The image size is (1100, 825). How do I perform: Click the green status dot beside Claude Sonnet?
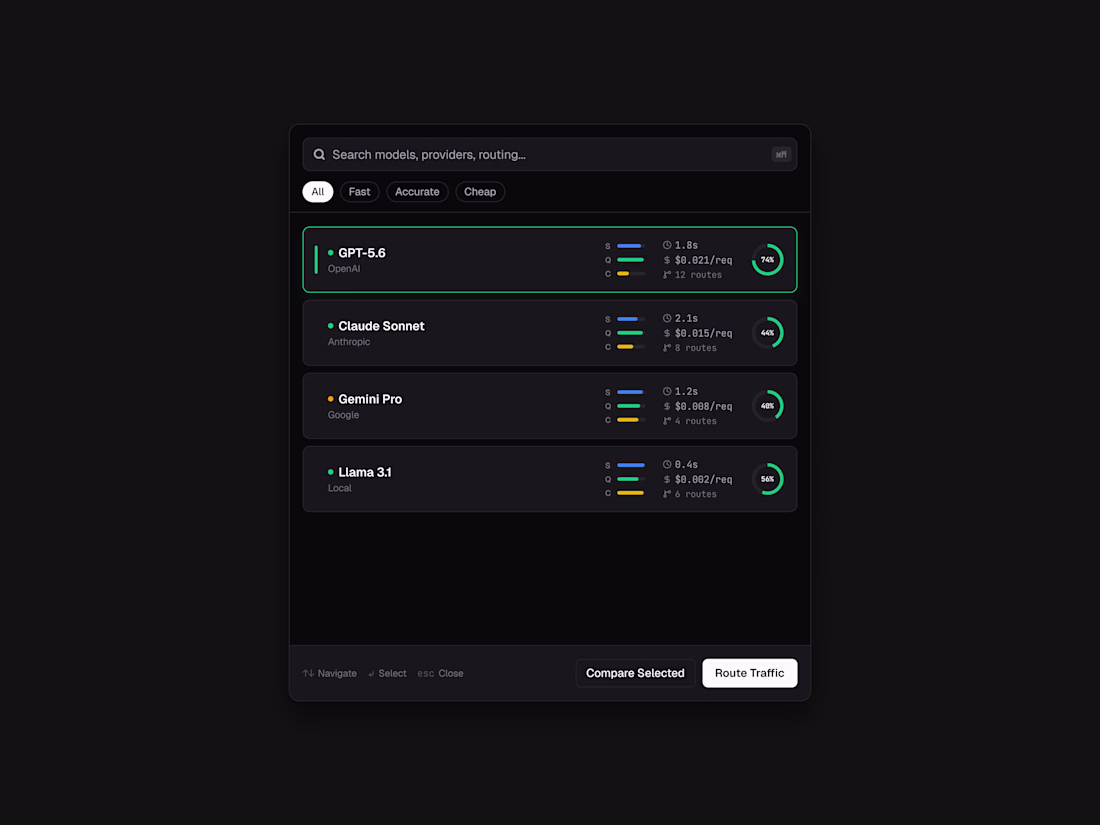[x=330, y=326]
